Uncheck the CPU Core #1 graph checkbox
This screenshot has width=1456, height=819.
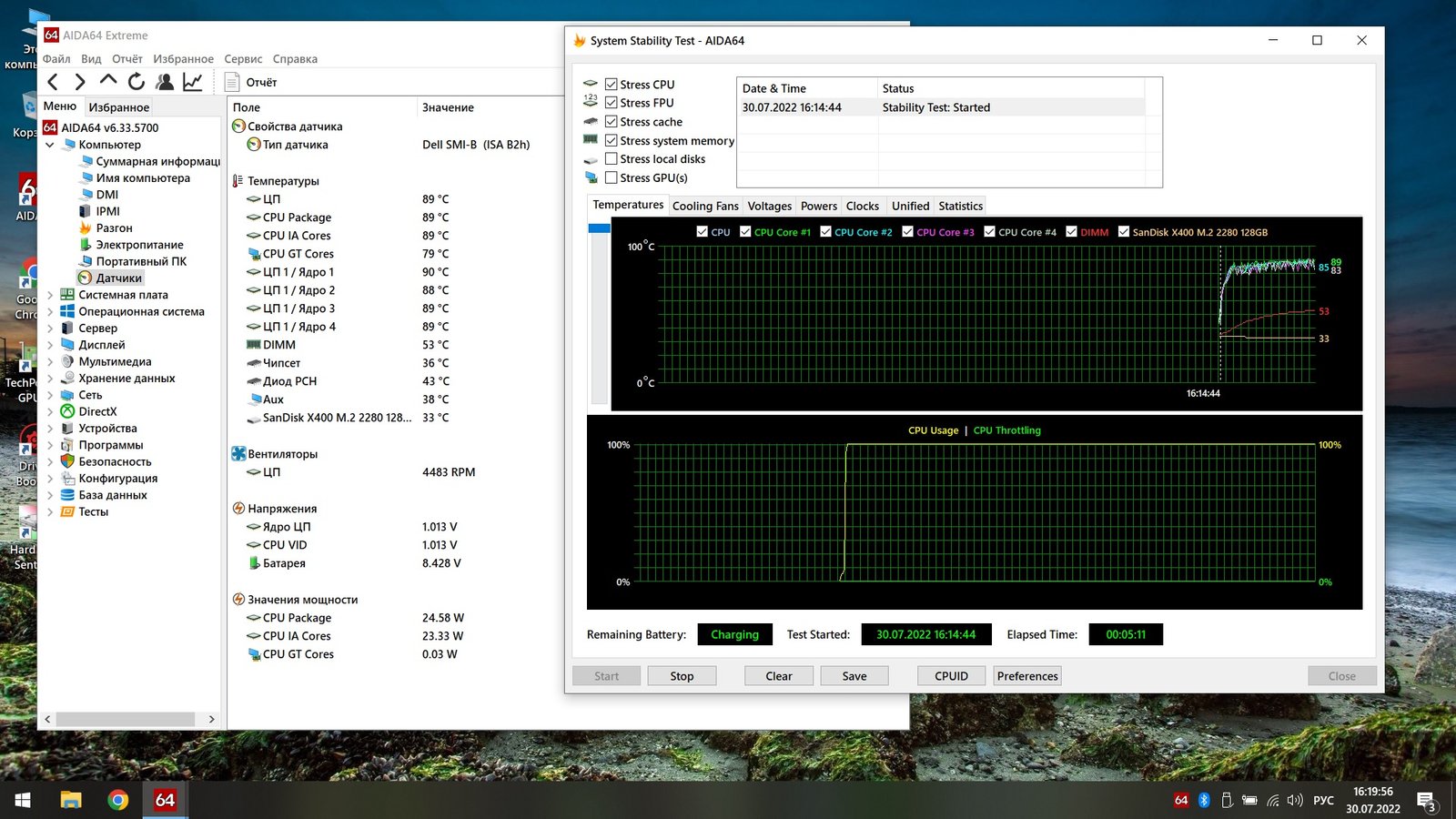pyautogui.click(x=745, y=232)
